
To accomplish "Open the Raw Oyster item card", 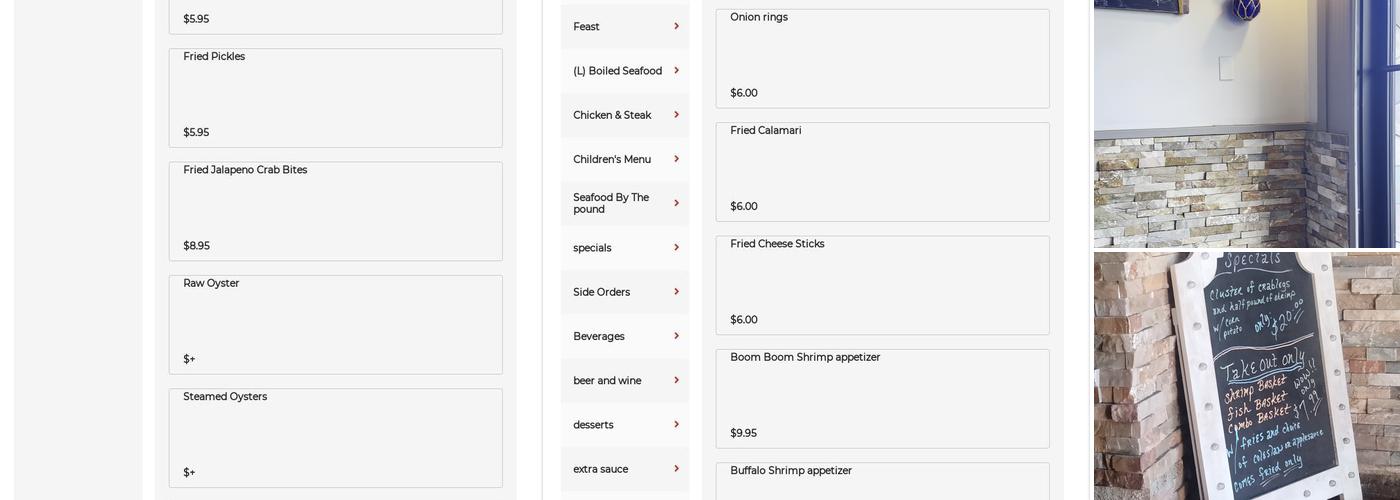I will [335, 325].
